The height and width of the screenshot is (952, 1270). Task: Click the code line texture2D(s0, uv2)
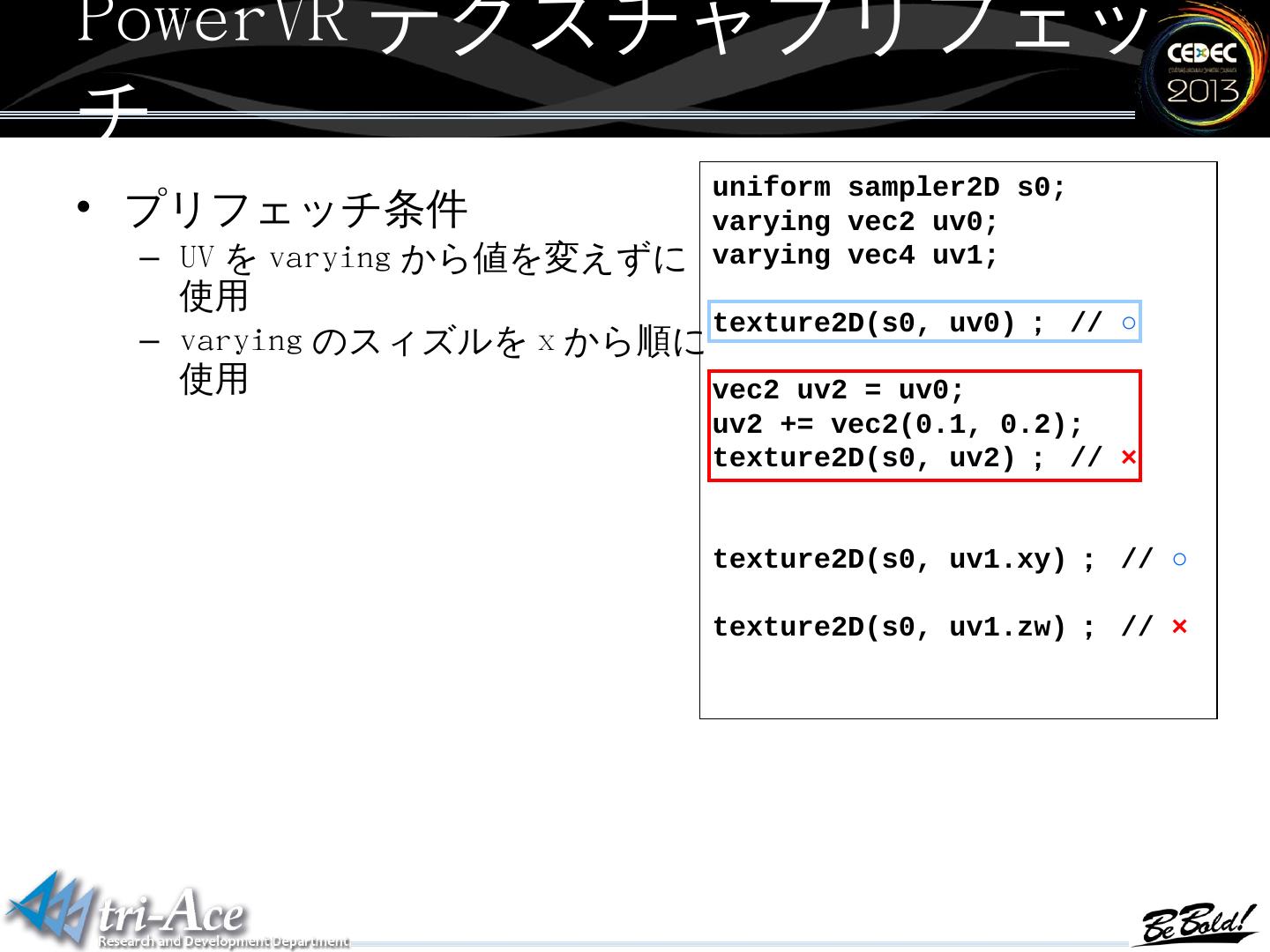(924, 458)
